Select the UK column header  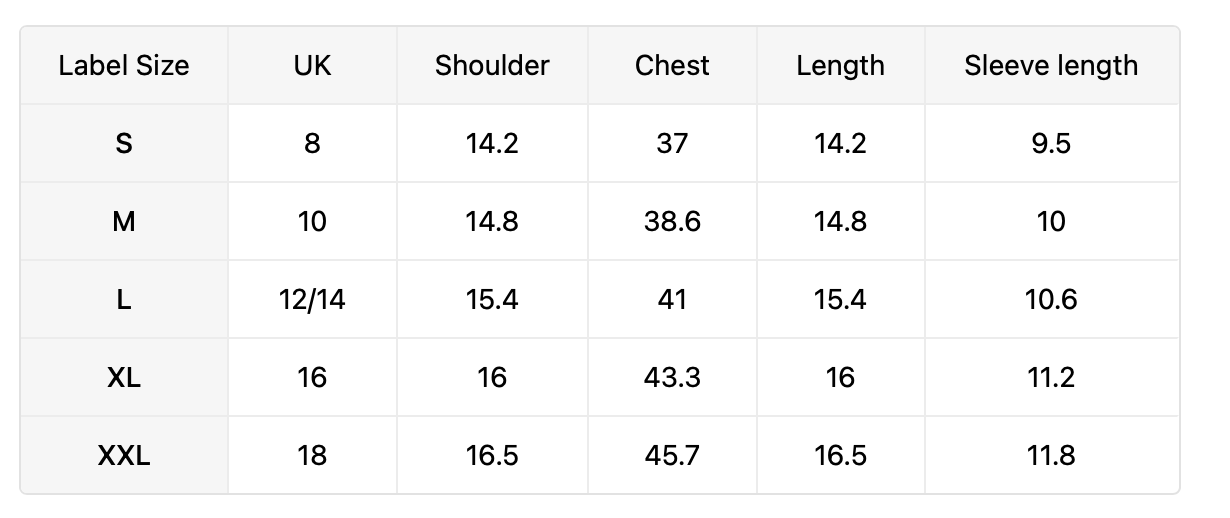click(313, 66)
